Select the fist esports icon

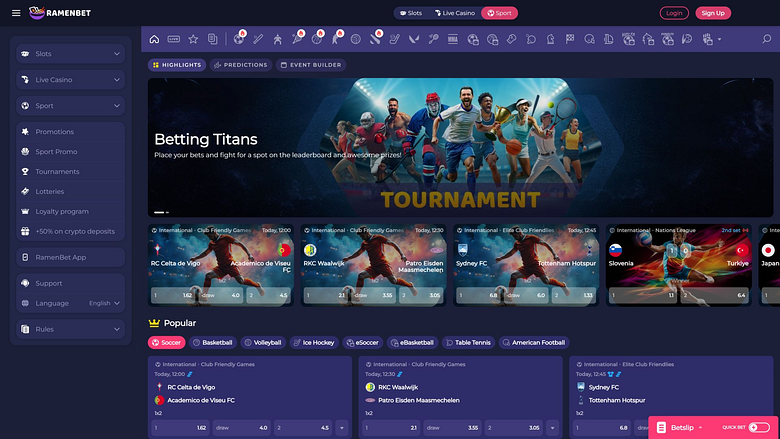pyautogui.click(x=707, y=39)
